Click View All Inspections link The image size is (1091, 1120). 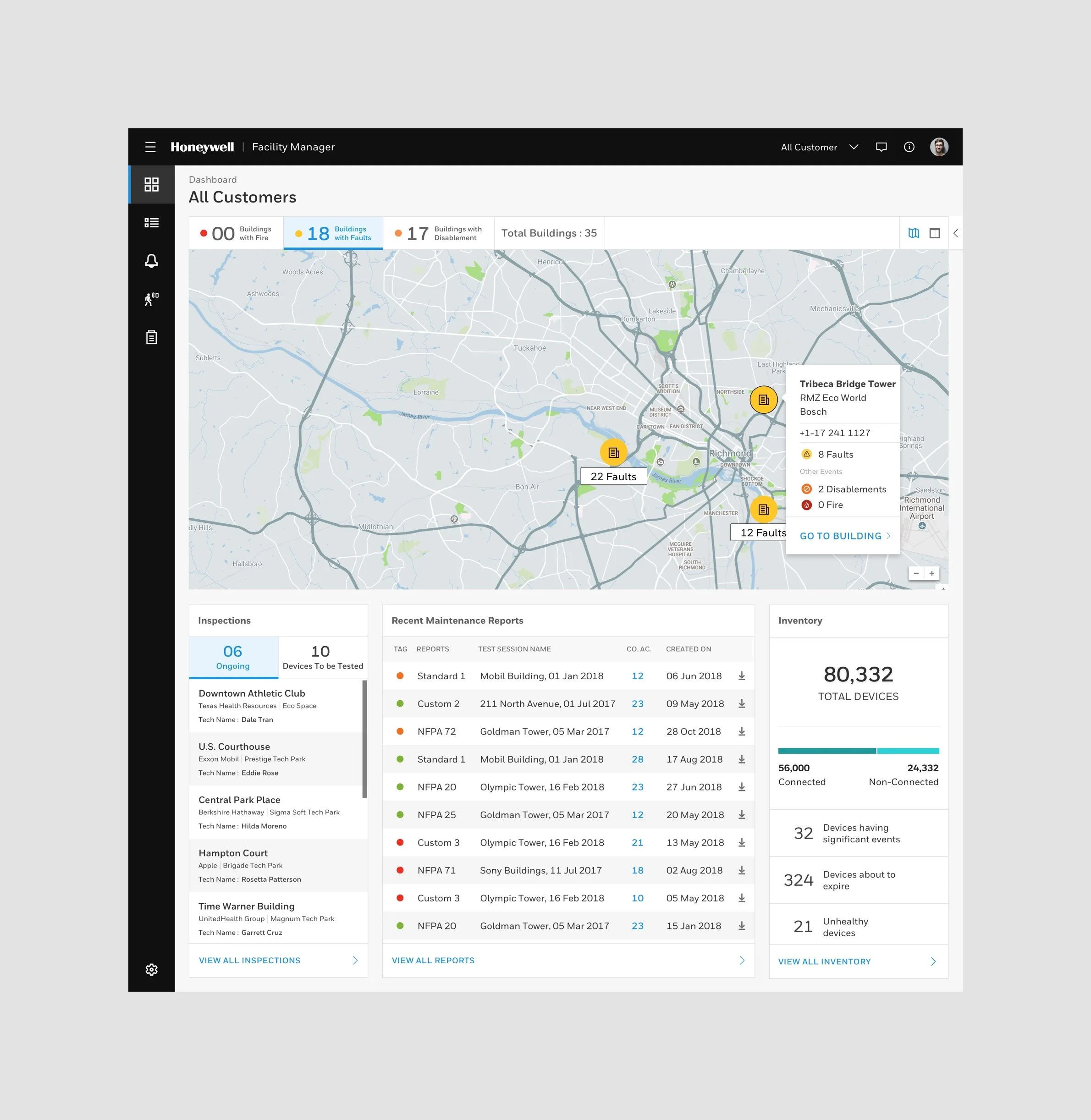coord(249,960)
